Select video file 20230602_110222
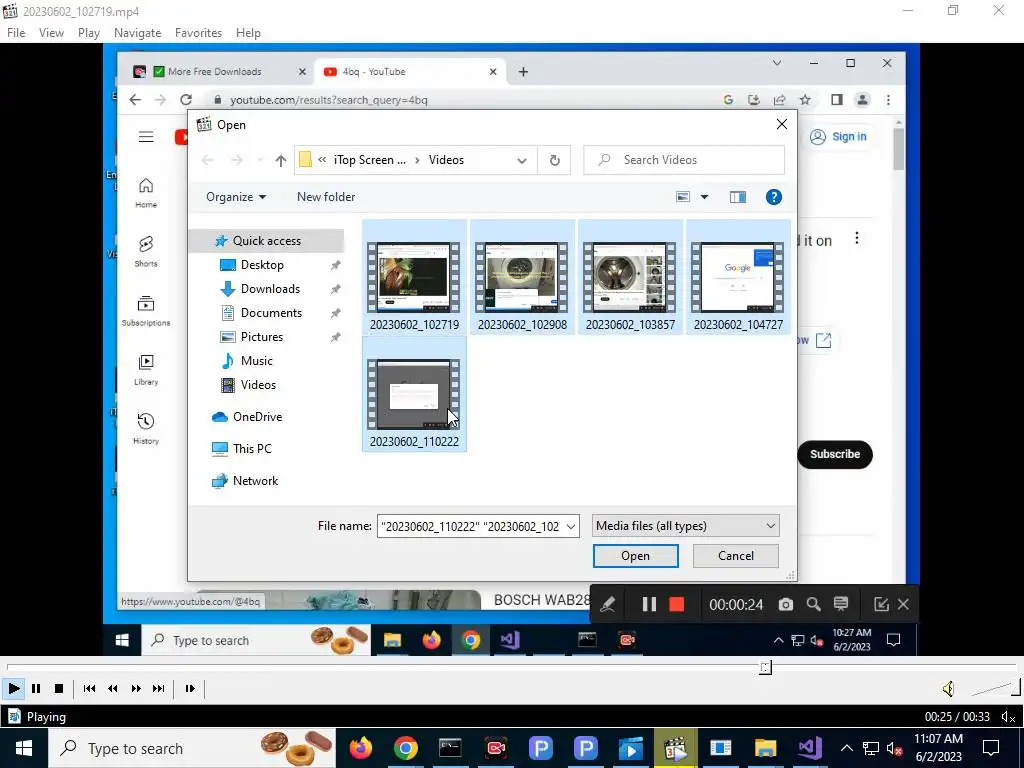 coord(414,394)
